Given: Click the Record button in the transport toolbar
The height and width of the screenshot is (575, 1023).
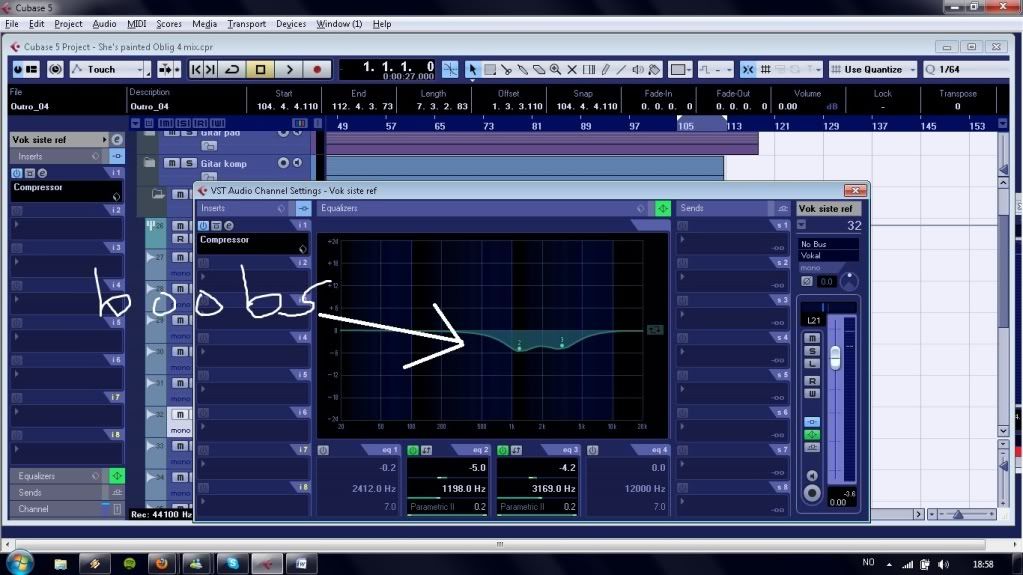Looking at the screenshot, I should (318, 69).
